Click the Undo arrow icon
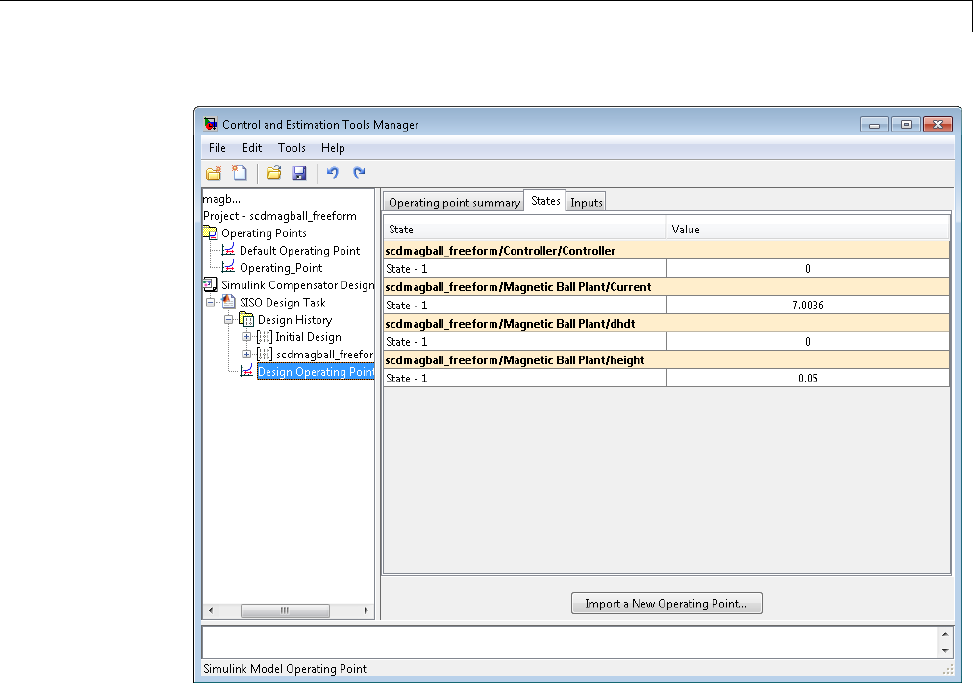 tap(333, 173)
